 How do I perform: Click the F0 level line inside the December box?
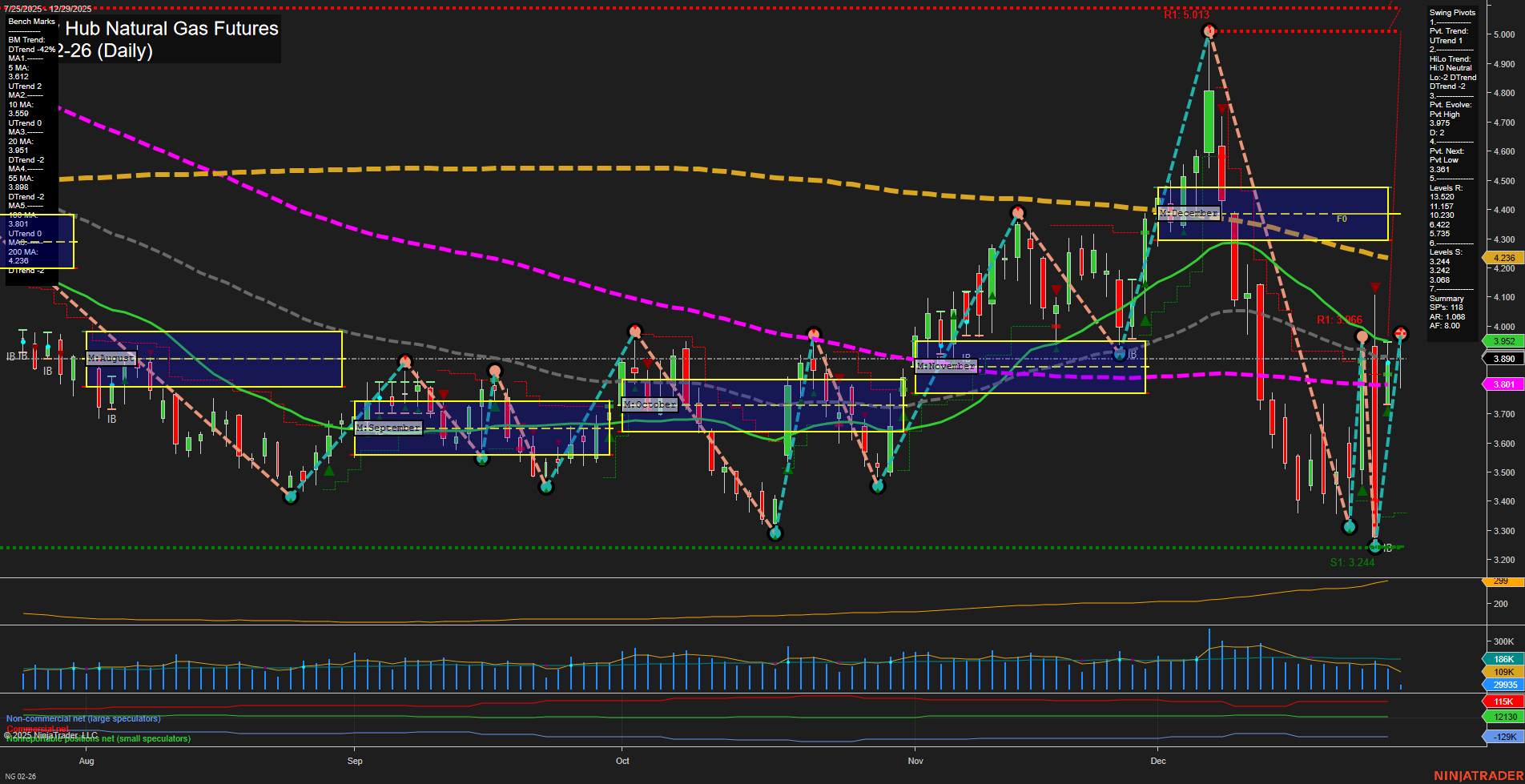[1342, 215]
